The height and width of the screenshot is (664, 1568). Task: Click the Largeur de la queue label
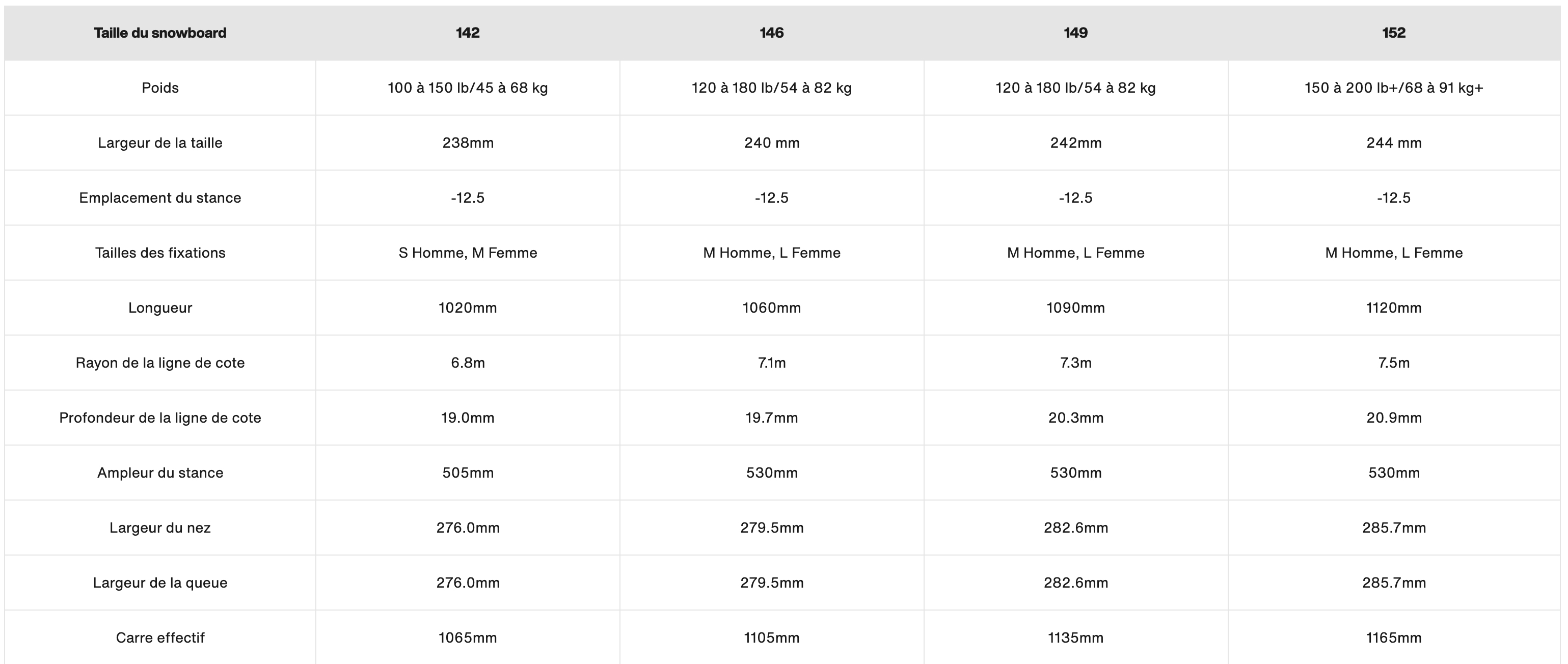point(160,583)
